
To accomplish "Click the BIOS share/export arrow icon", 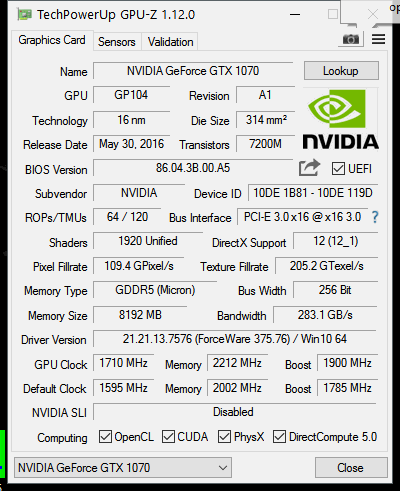I will click(x=309, y=168).
